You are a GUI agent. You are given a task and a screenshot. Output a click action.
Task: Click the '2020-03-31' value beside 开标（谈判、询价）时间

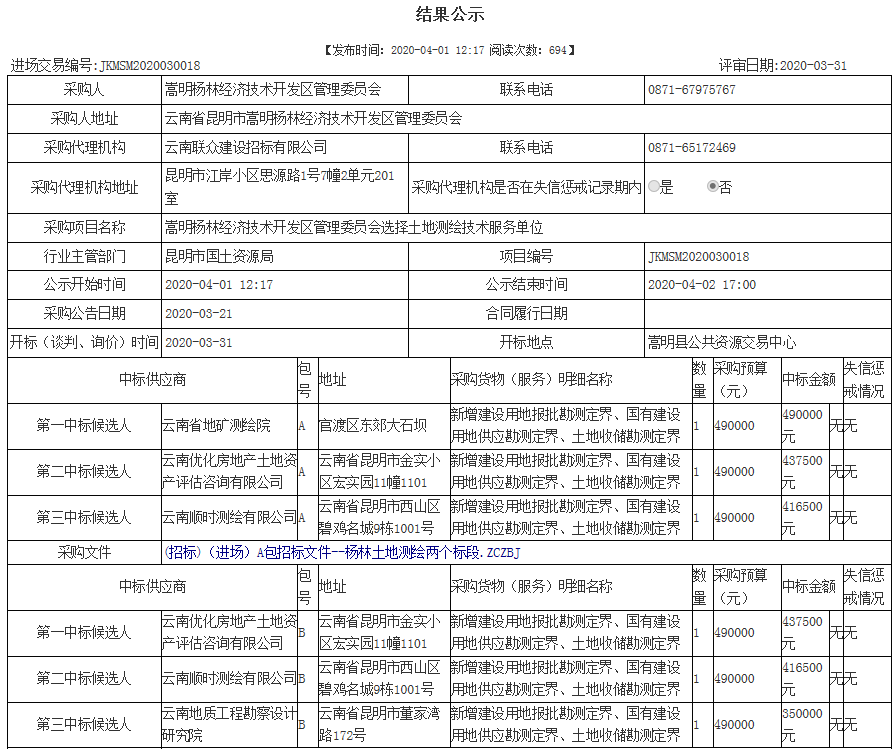tap(199, 343)
